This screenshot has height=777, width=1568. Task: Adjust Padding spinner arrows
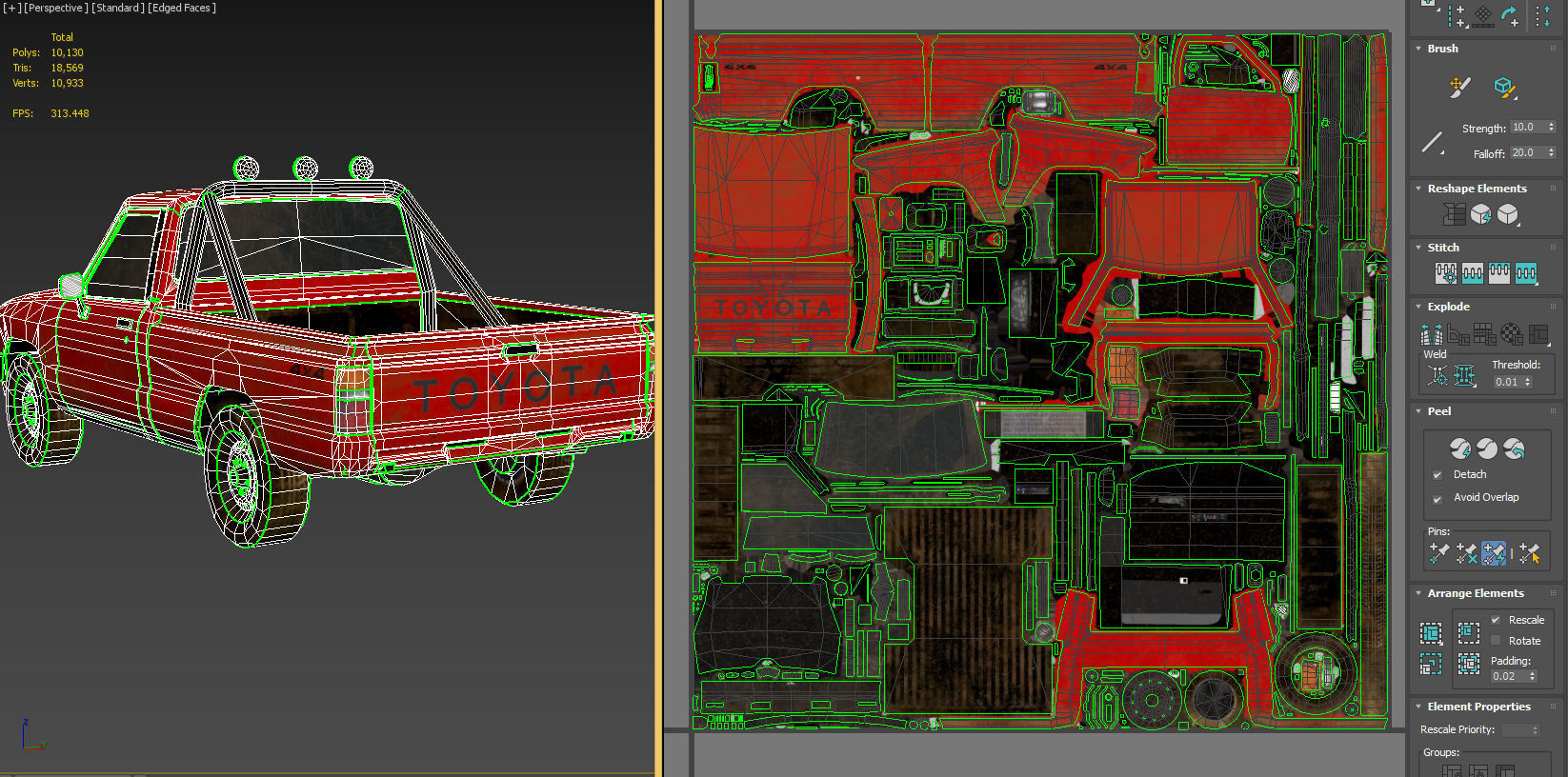[x=1532, y=676]
